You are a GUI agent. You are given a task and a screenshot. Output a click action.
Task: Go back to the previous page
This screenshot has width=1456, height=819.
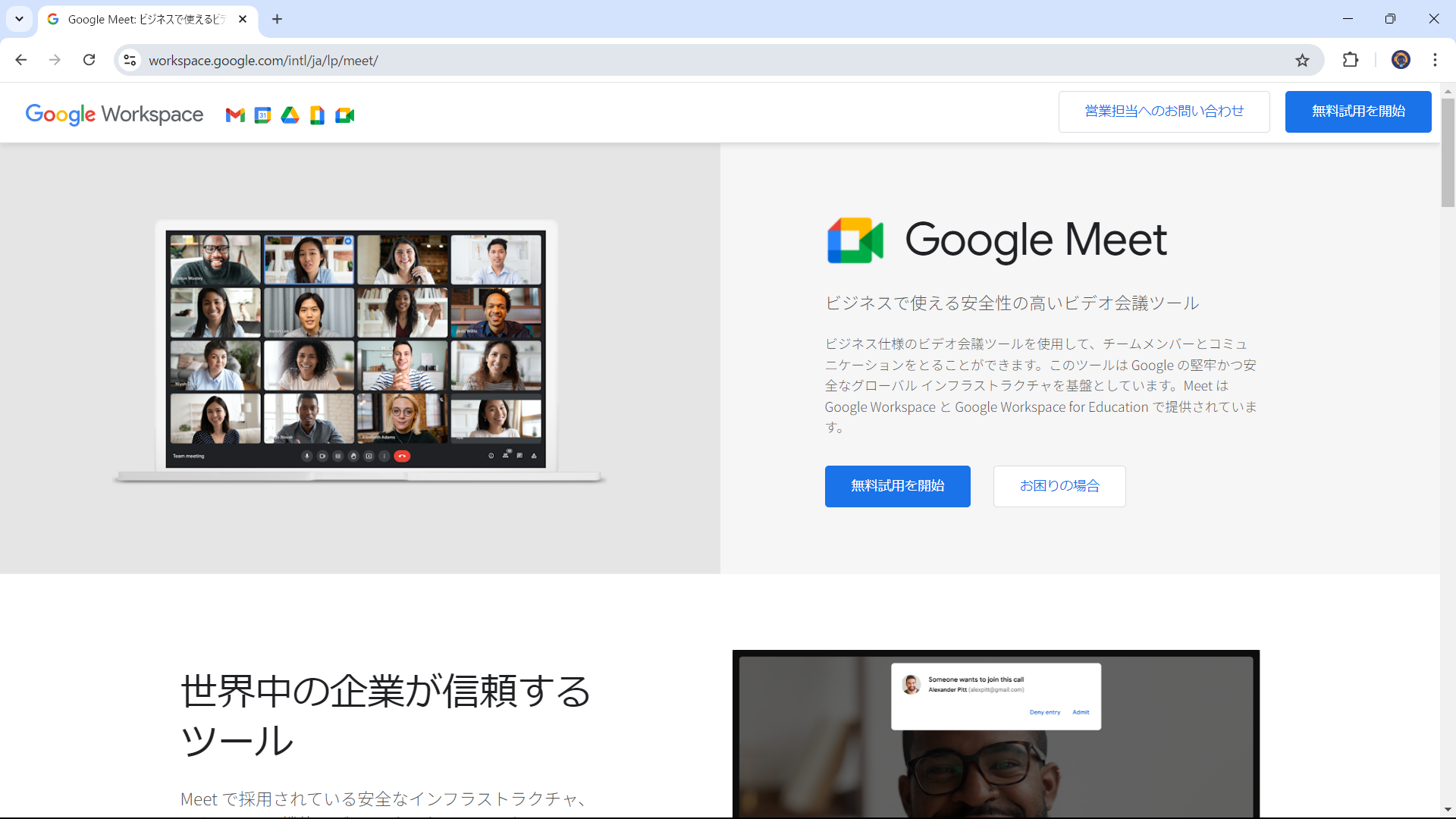(x=21, y=60)
